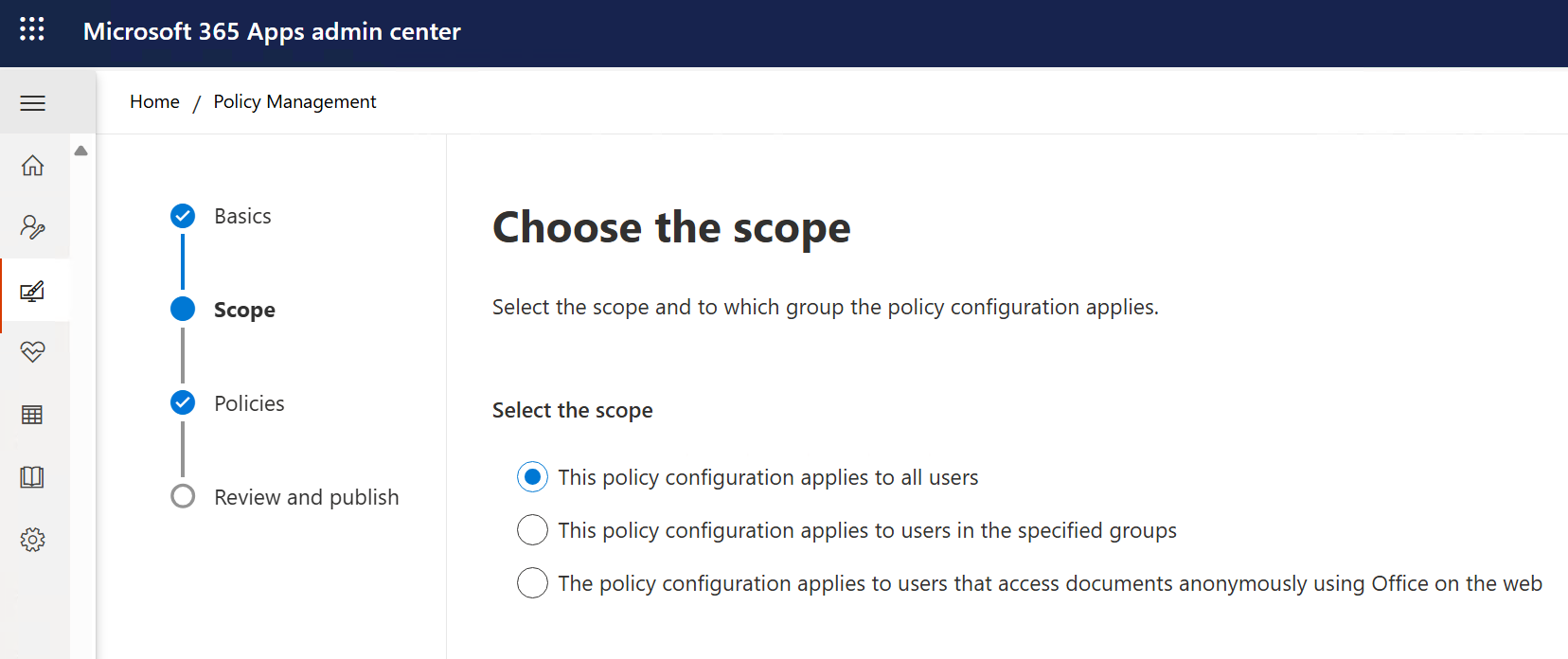Select 'applies to all users' radio option
The width and height of the screenshot is (1568, 659).
tap(533, 477)
